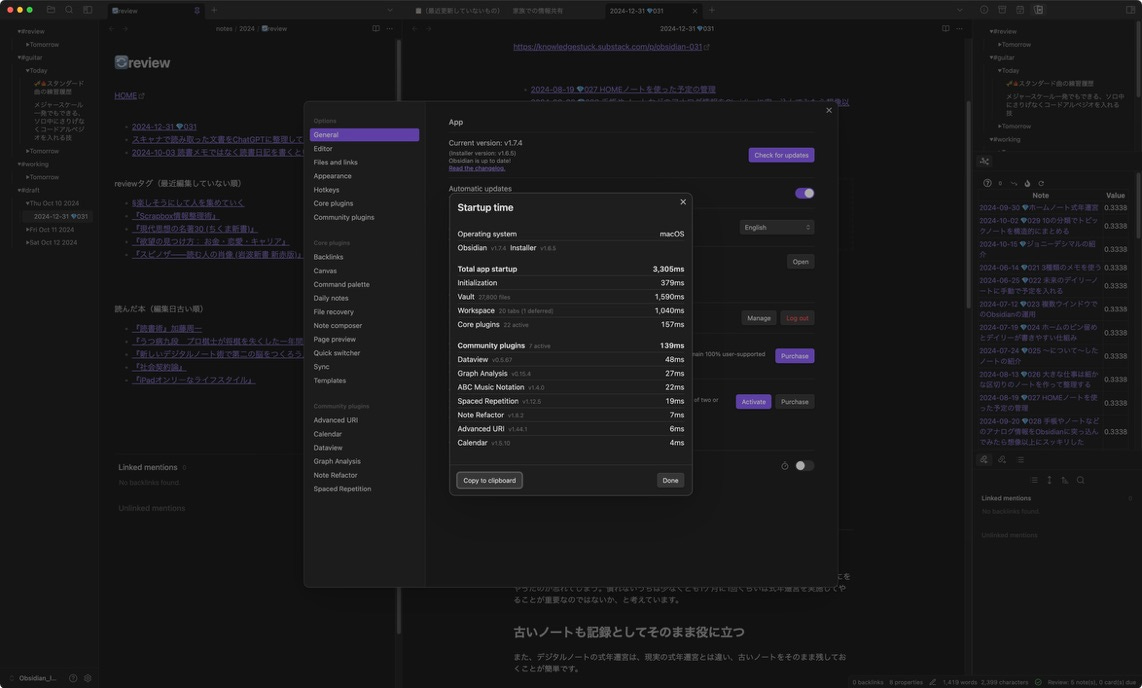The image size is (1142, 688).
Task: Click the refresh icon in Graph Analysis panel
Action: pyautogui.click(x=1041, y=183)
